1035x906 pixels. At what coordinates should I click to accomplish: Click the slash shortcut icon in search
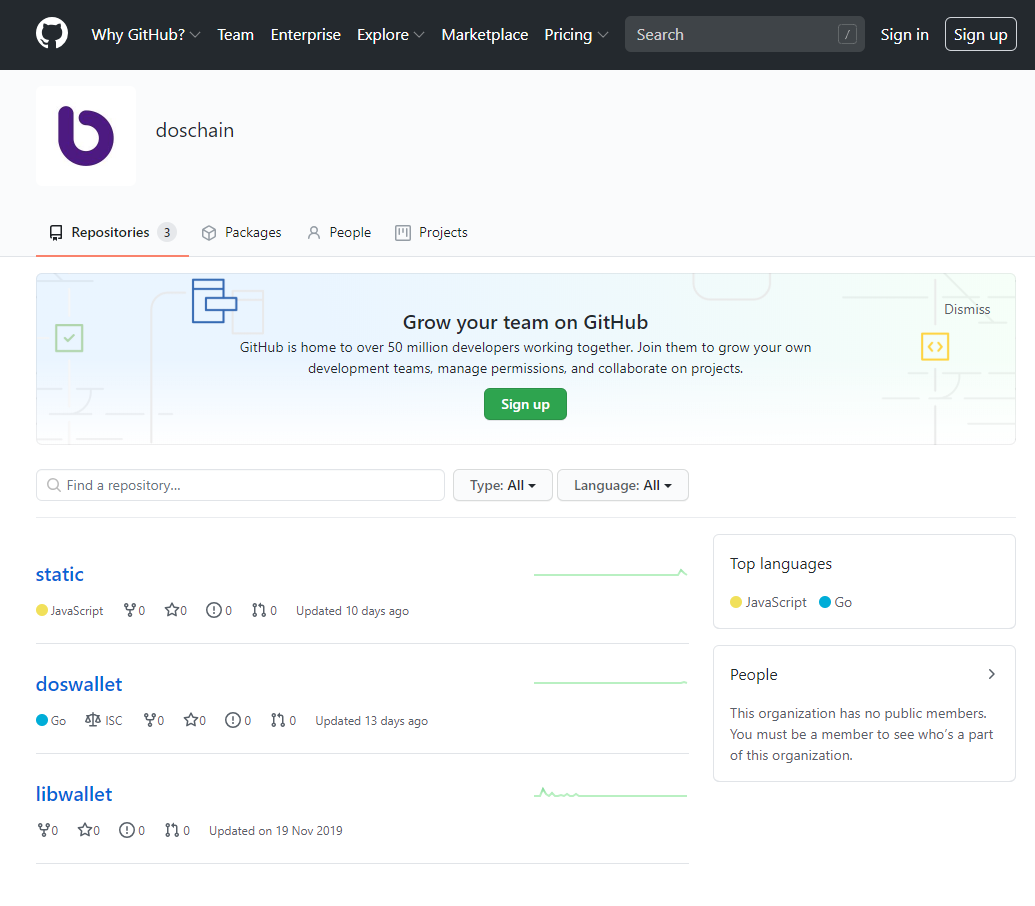pos(847,34)
